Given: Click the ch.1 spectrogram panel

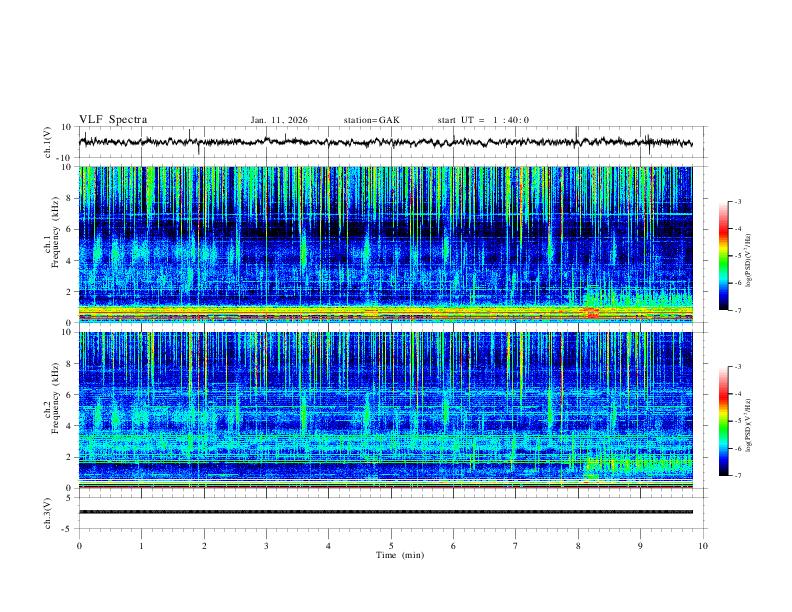Looking at the screenshot, I should coord(385,244).
